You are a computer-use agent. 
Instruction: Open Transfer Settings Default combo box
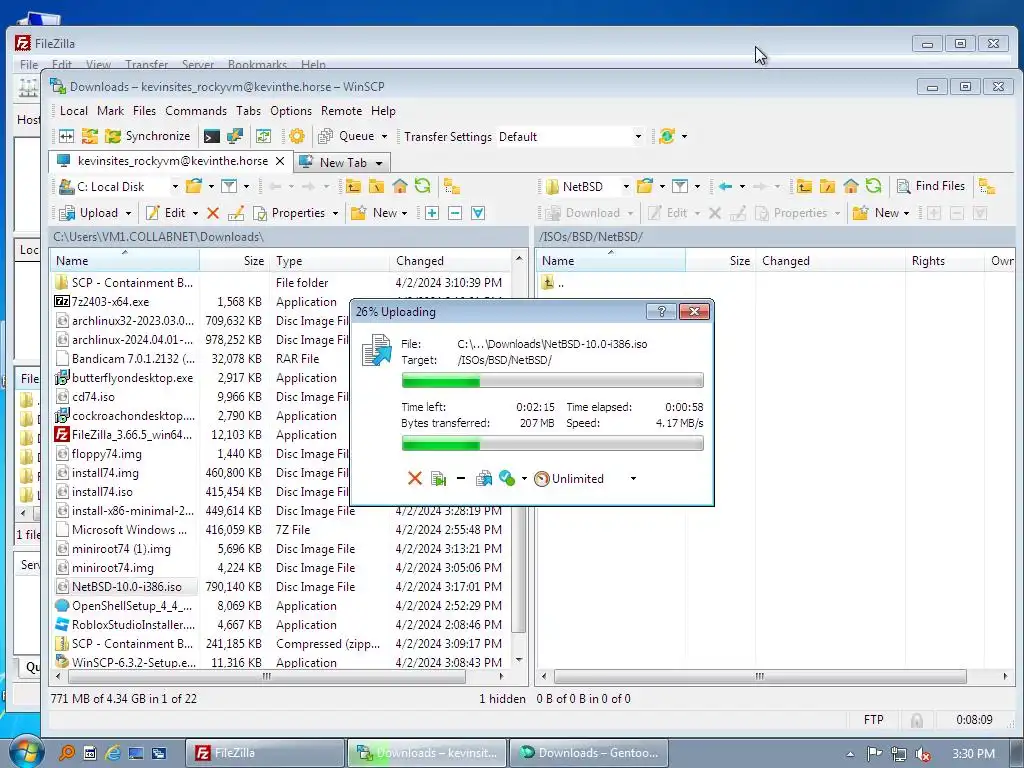coord(570,136)
